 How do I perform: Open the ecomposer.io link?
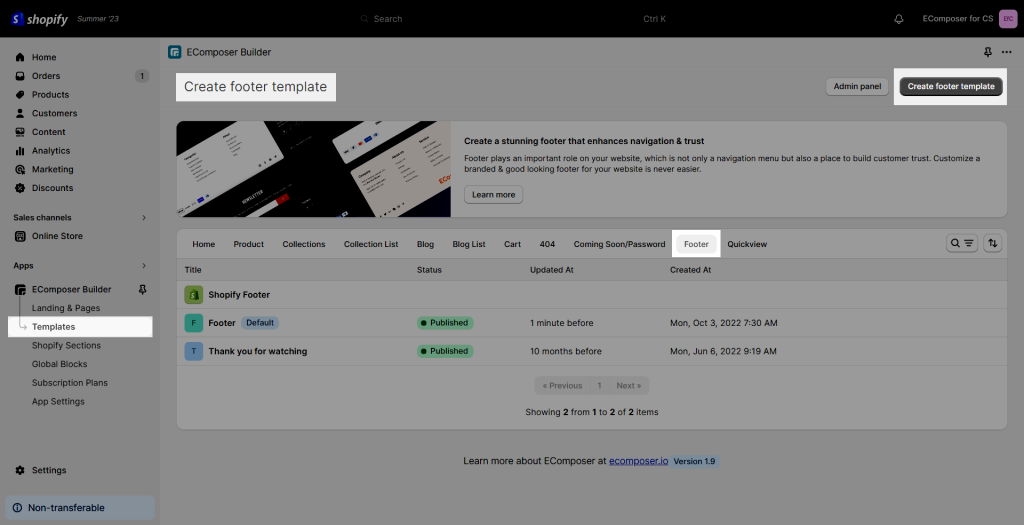639,461
